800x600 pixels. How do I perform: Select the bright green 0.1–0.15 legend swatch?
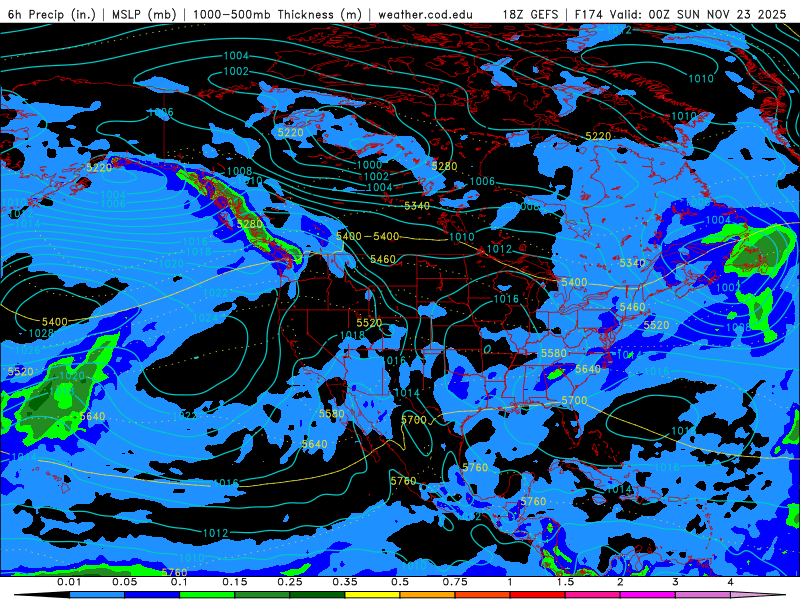point(207,595)
